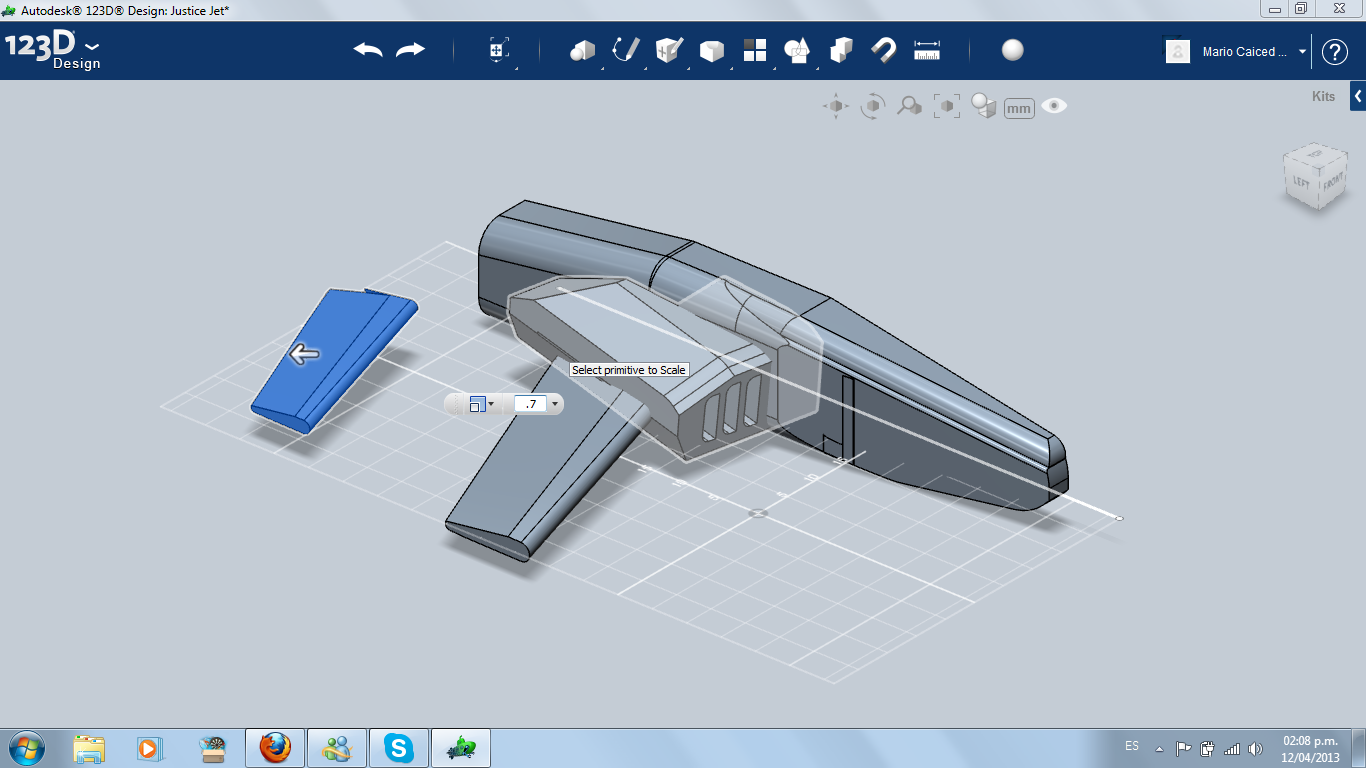Viewport: 1366px width, 768px height.
Task: Change units with the mm button
Action: [x=1019, y=108]
